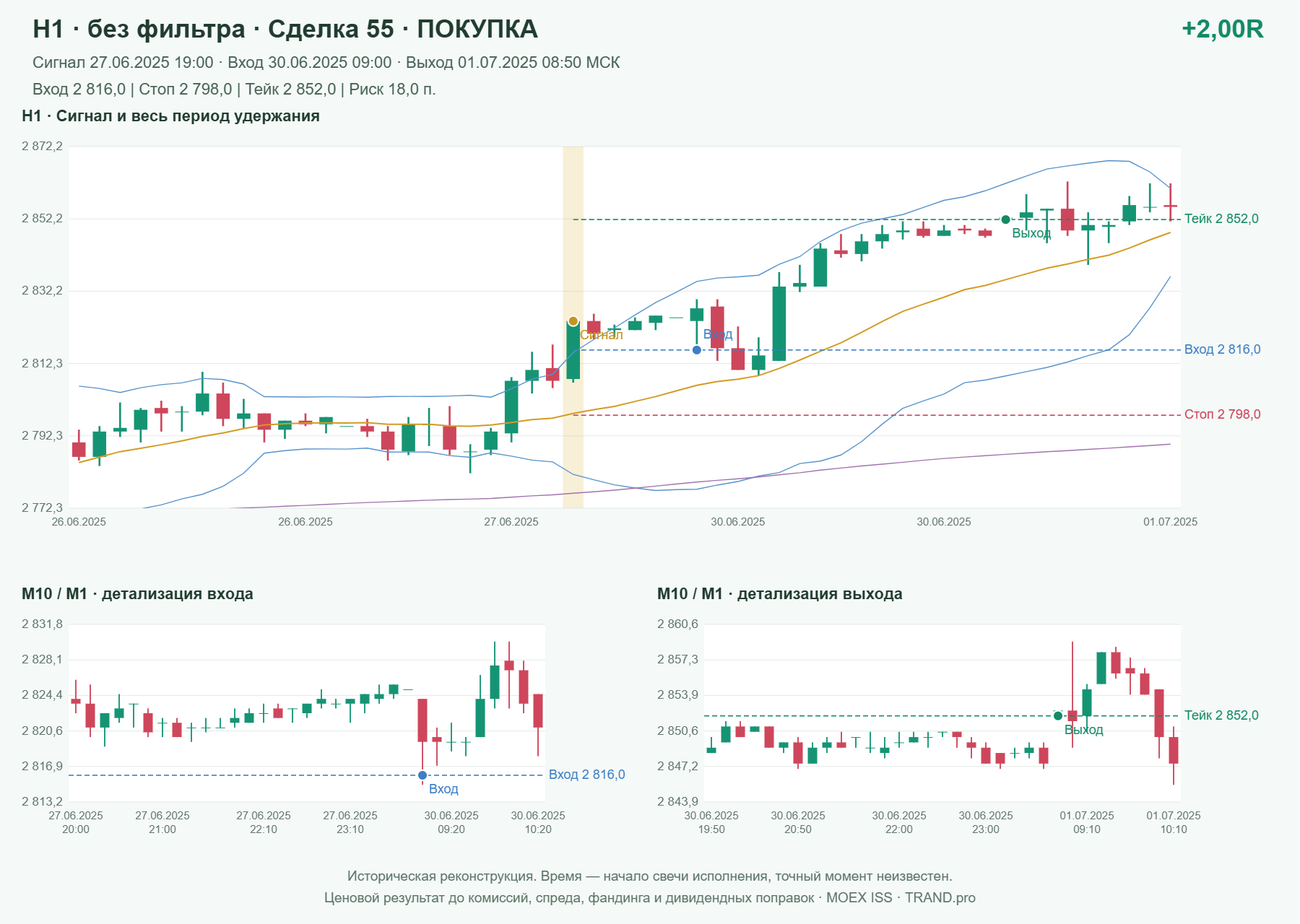Image resolution: width=1300 pixels, height=924 pixels.
Task: Click the blue Вход marker dot on H1 chart
Action: [x=696, y=350]
